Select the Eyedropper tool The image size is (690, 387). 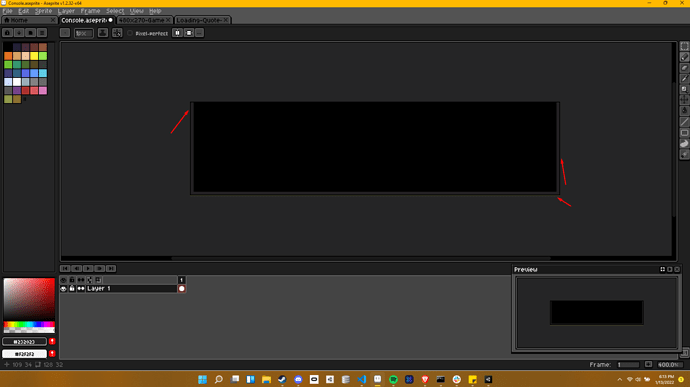point(684,79)
